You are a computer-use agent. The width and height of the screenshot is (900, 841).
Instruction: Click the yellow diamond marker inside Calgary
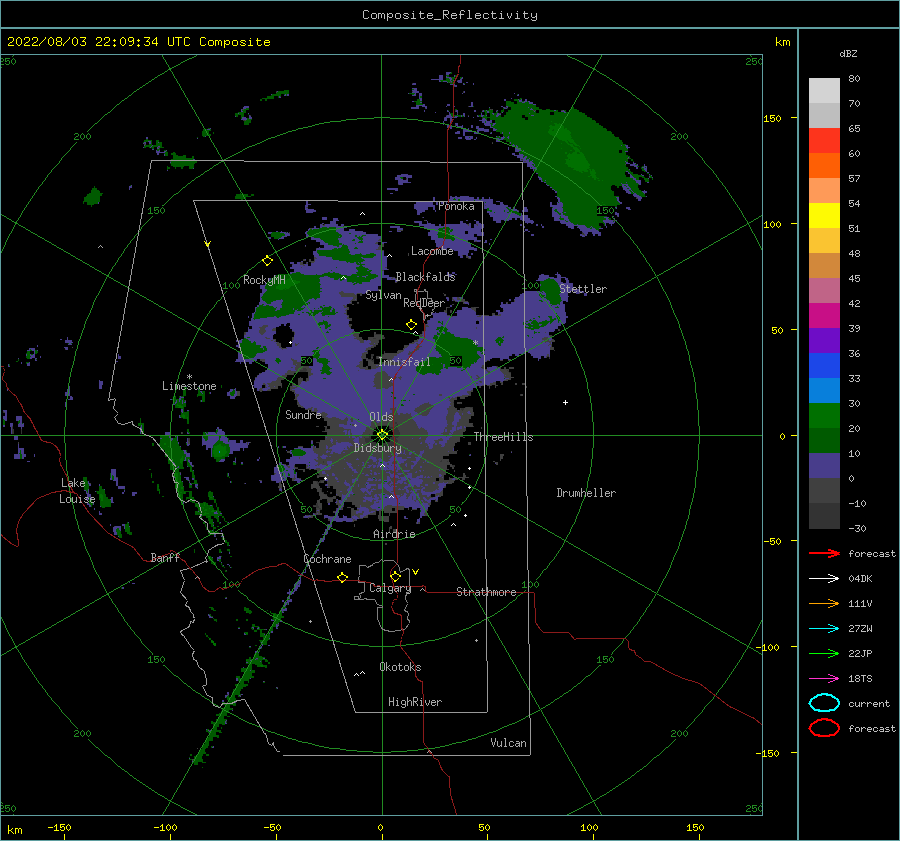click(x=395, y=576)
